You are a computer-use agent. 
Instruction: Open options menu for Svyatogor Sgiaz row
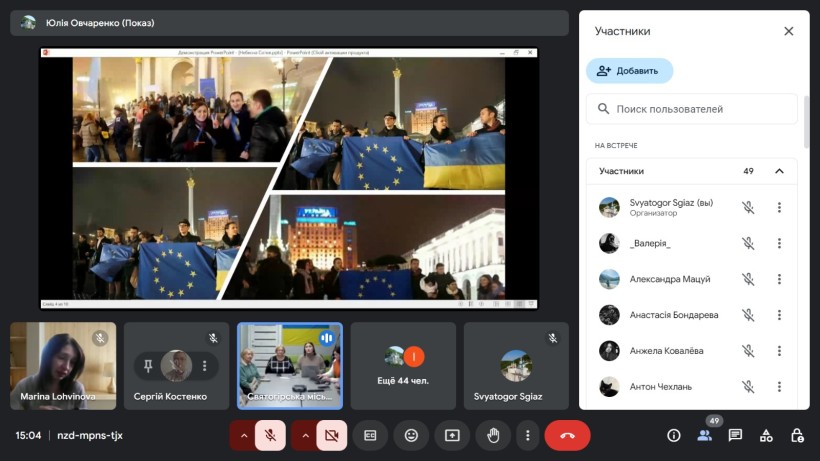(x=779, y=208)
